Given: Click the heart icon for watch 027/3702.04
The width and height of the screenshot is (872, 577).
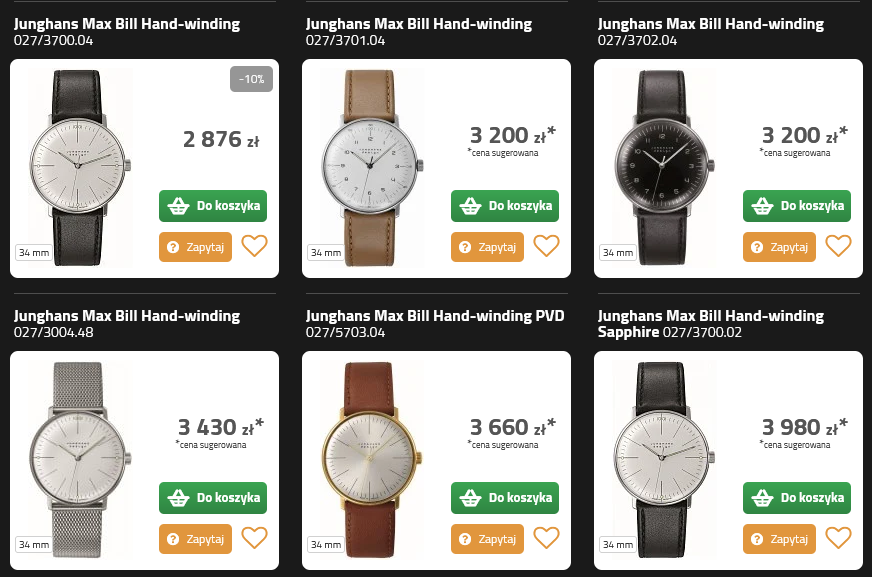Looking at the screenshot, I should [x=839, y=246].
